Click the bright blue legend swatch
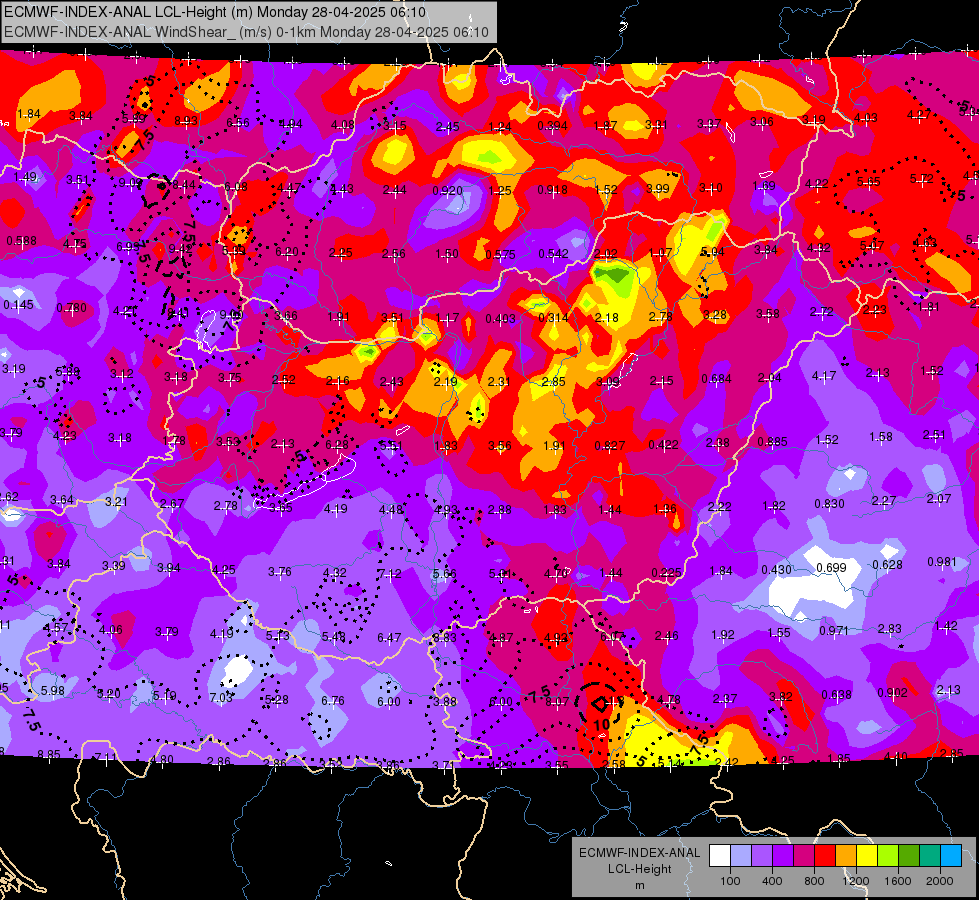This screenshot has height=900, width=979. pyautogui.click(x=951, y=856)
